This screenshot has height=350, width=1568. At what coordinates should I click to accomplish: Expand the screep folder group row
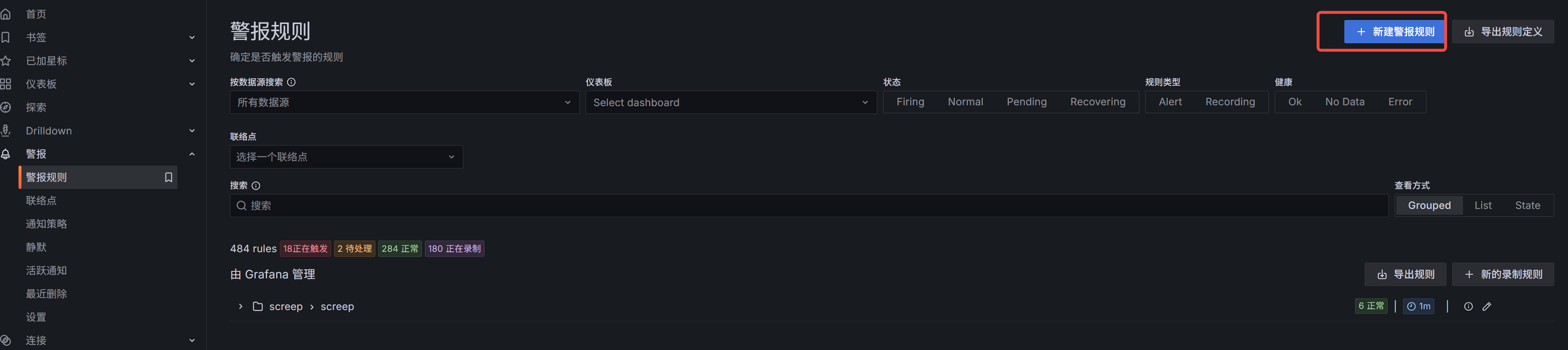click(x=240, y=306)
